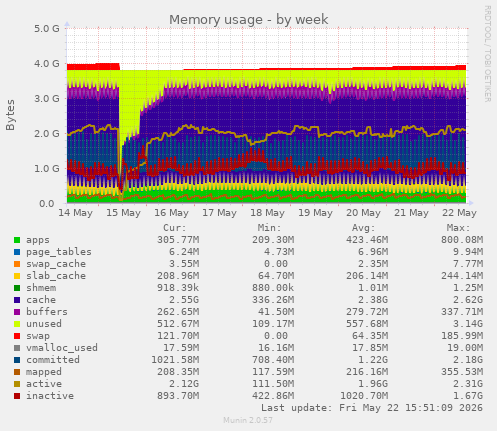
Task: Click the committed current value '1021.58M'
Action: pyautogui.click(x=175, y=360)
